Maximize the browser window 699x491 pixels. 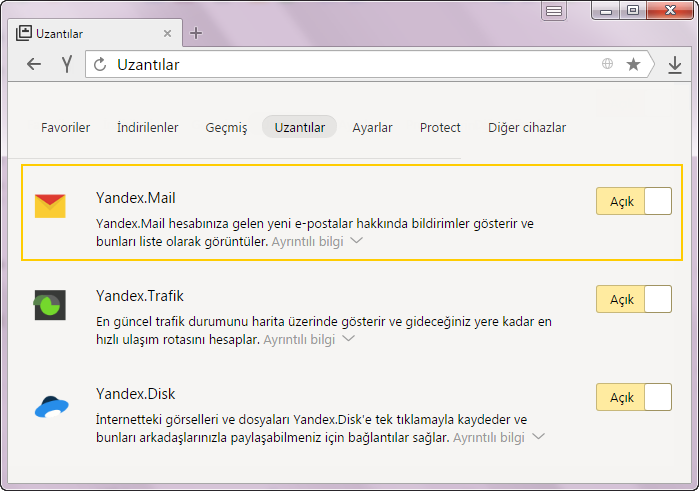click(x=633, y=10)
